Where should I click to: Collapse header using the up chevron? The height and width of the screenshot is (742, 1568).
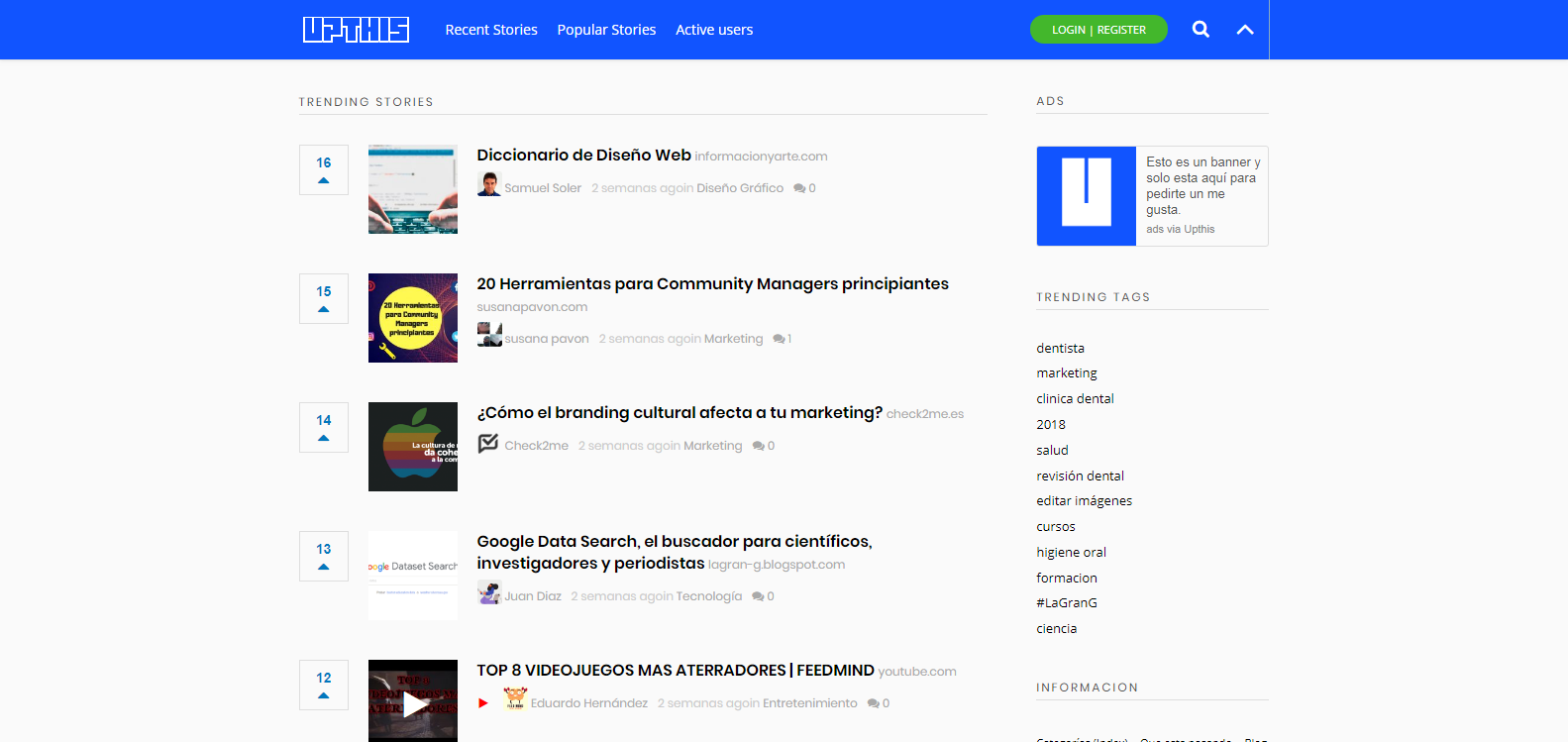pos(1245,30)
